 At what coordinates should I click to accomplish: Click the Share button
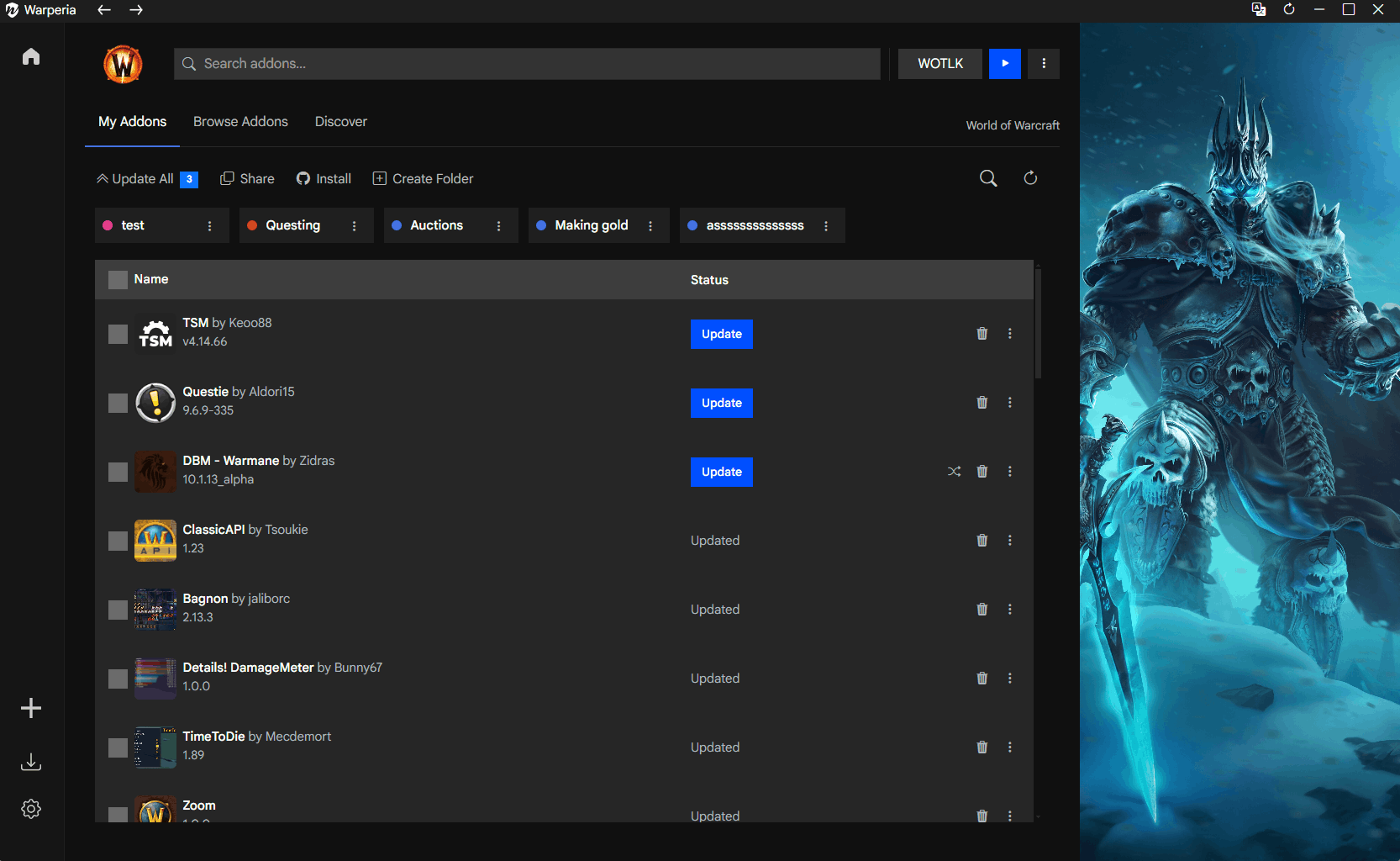[x=247, y=179]
